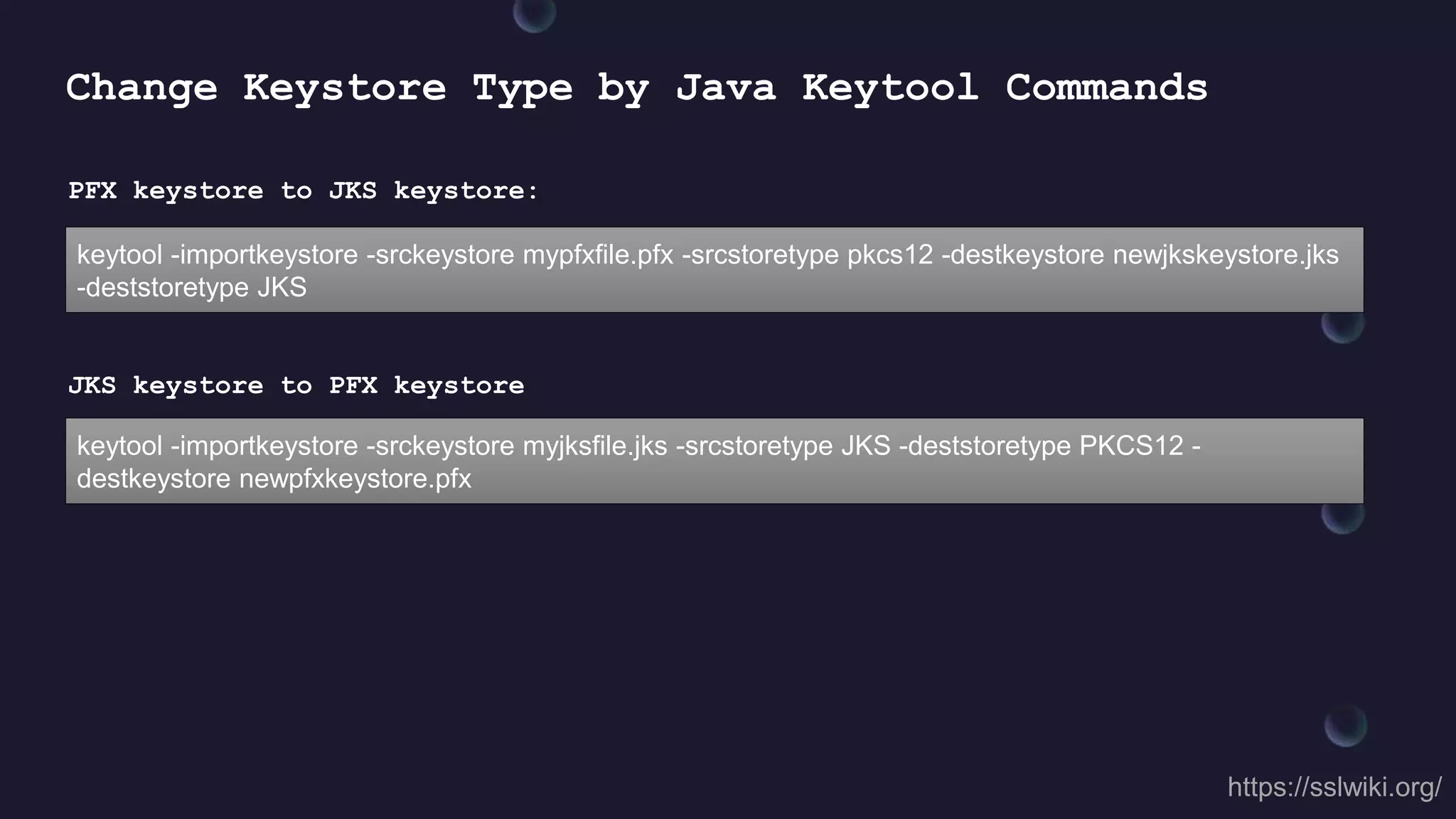Click 'keytool' starting the PFX to JKS command
1456x819 pixels.
coord(119,255)
